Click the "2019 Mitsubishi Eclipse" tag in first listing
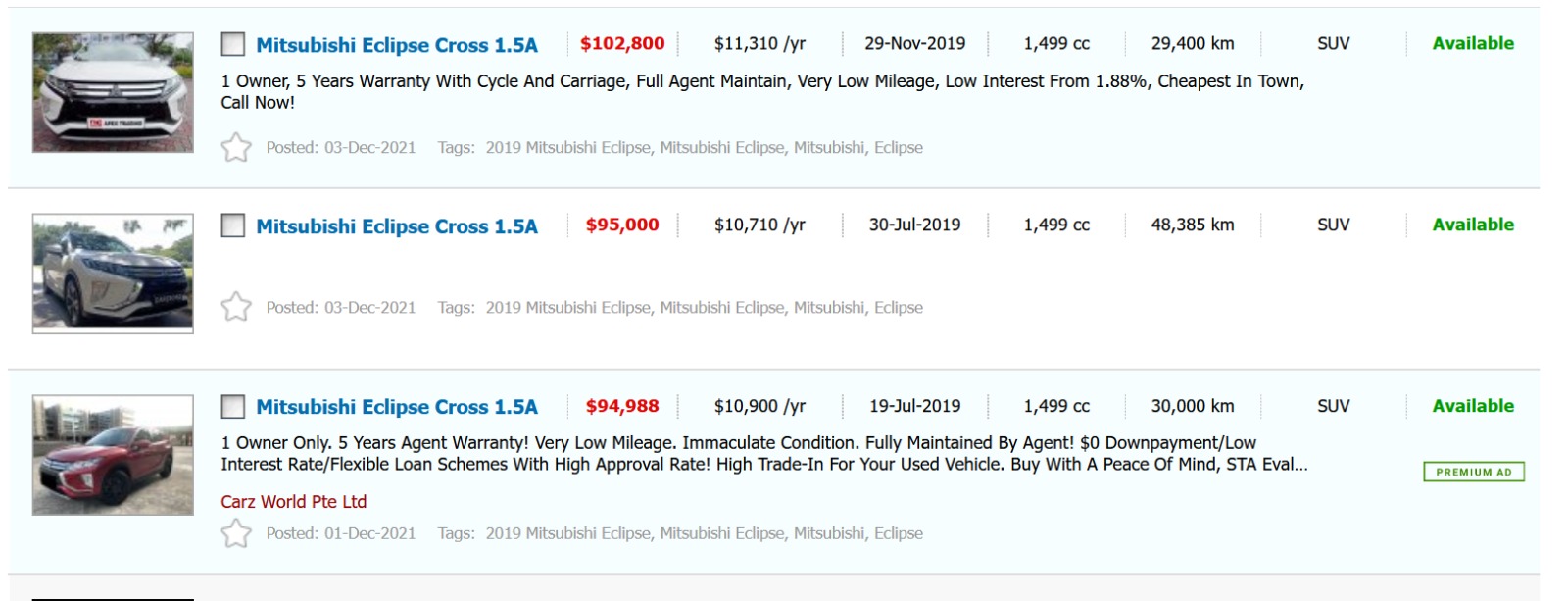The height and width of the screenshot is (601, 1568). point(567,148)
